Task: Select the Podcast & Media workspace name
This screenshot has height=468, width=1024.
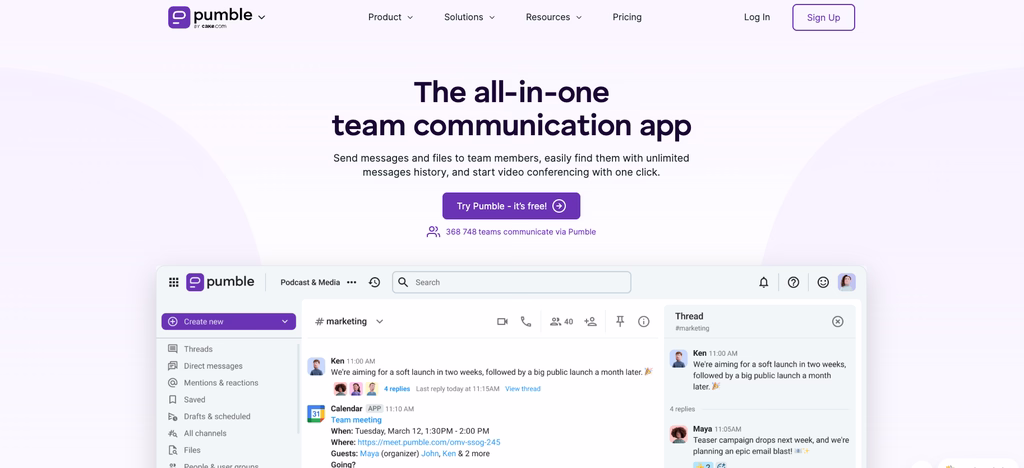Action: tap(310, 283)
